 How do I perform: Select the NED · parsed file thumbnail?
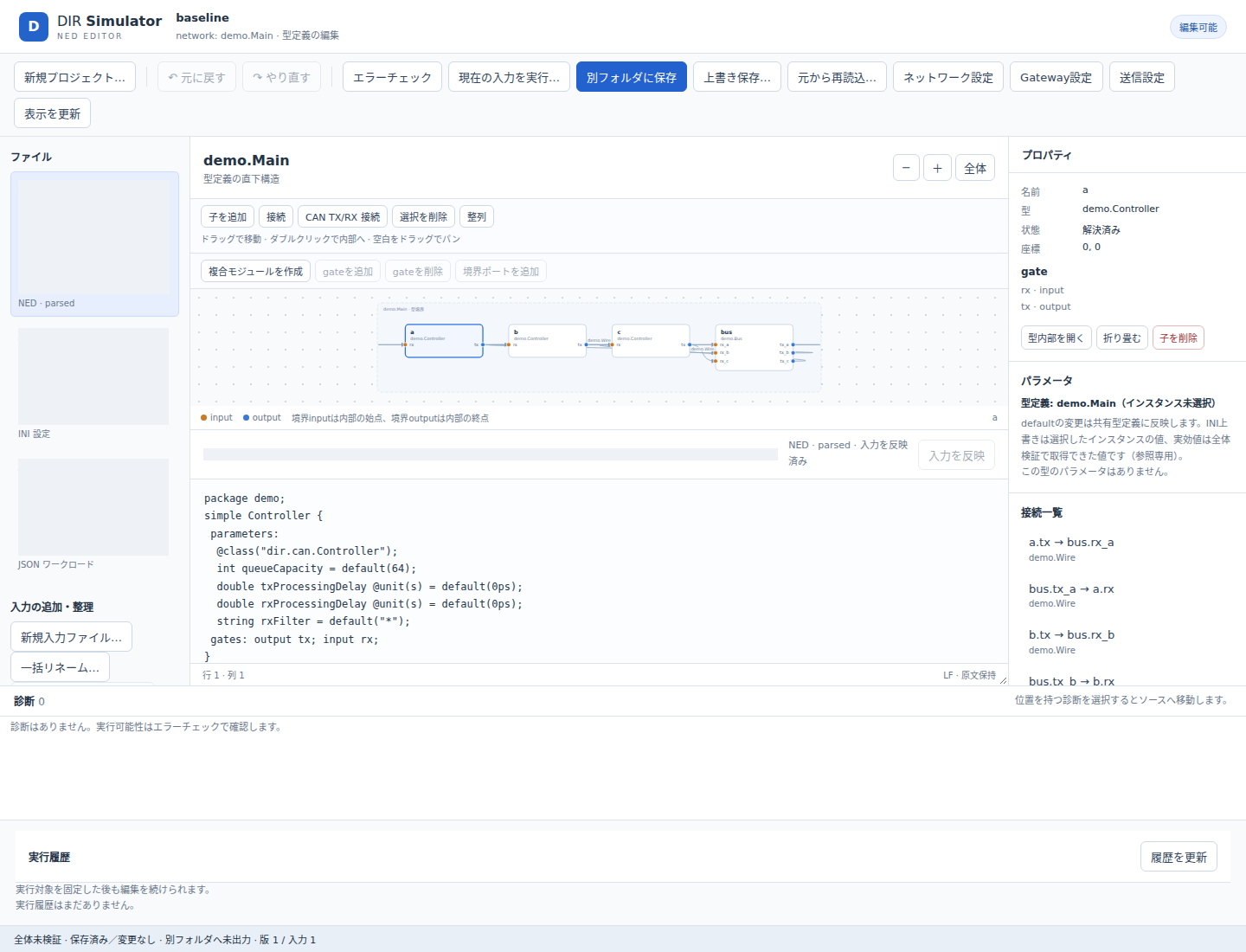[94, 244]
